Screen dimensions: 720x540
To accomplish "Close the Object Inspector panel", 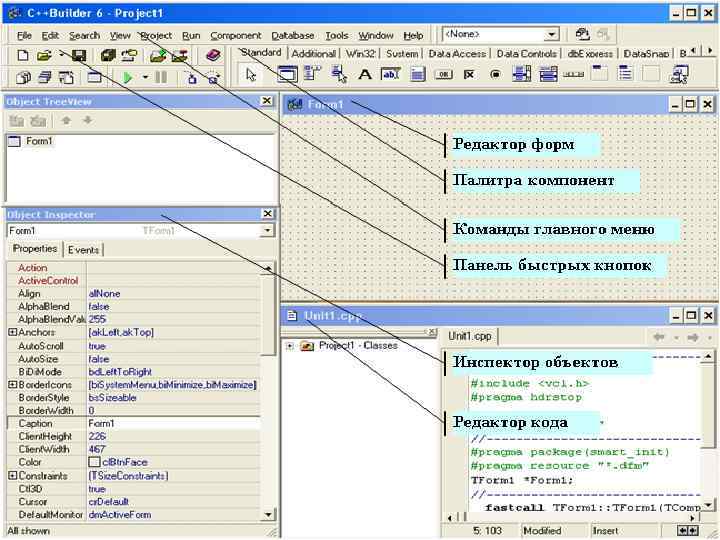I will (267, 214).
